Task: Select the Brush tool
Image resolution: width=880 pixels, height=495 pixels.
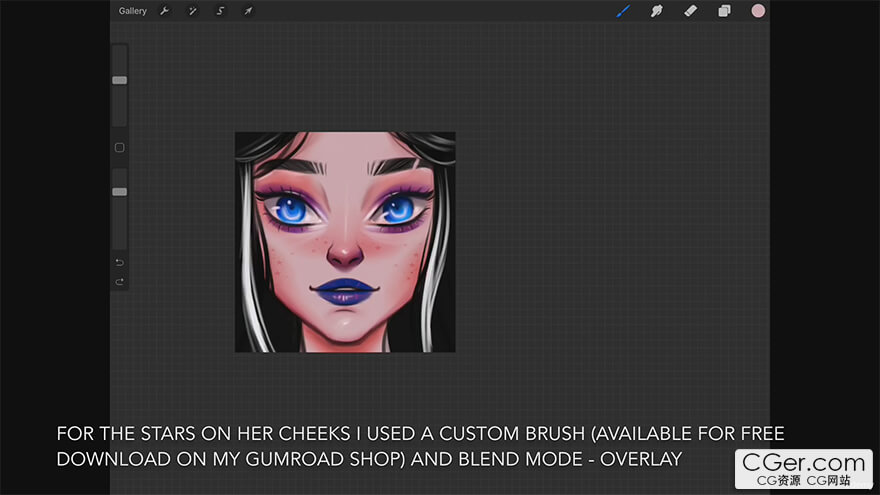Action: click(623, 11)
